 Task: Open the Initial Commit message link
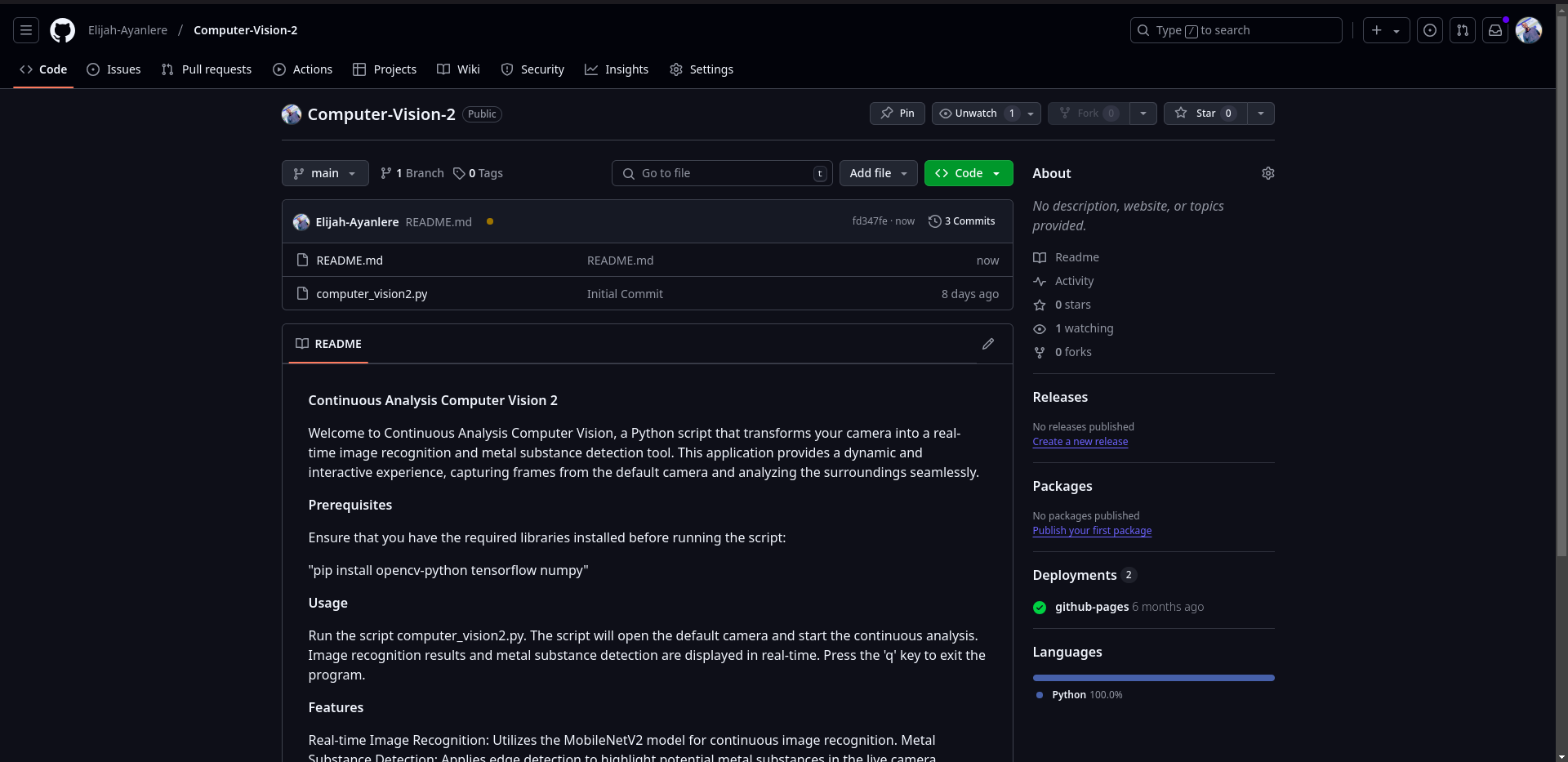(x=625, y=294)
